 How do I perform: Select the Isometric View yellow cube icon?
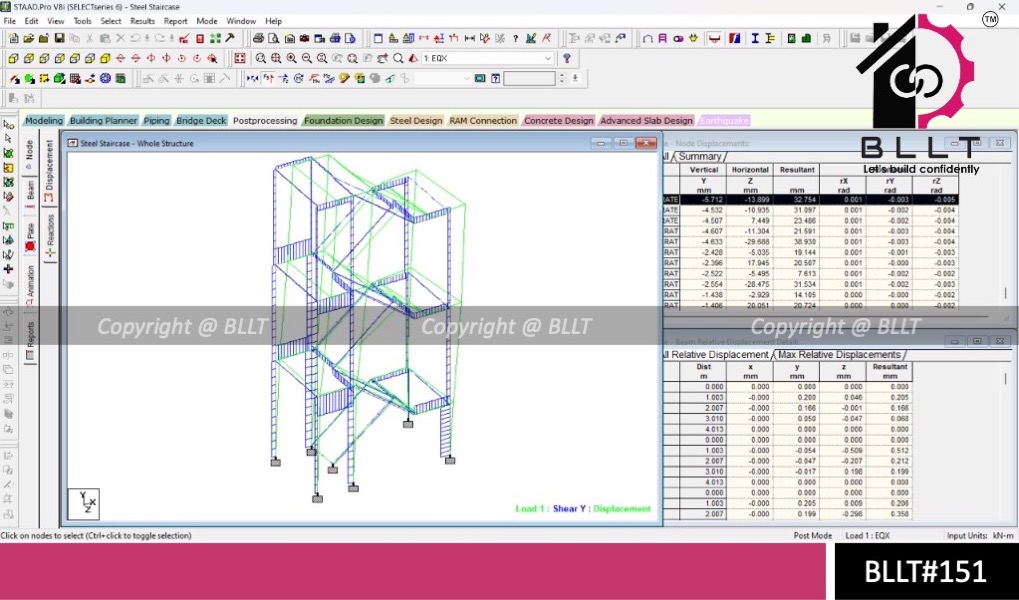pos(105,59)
